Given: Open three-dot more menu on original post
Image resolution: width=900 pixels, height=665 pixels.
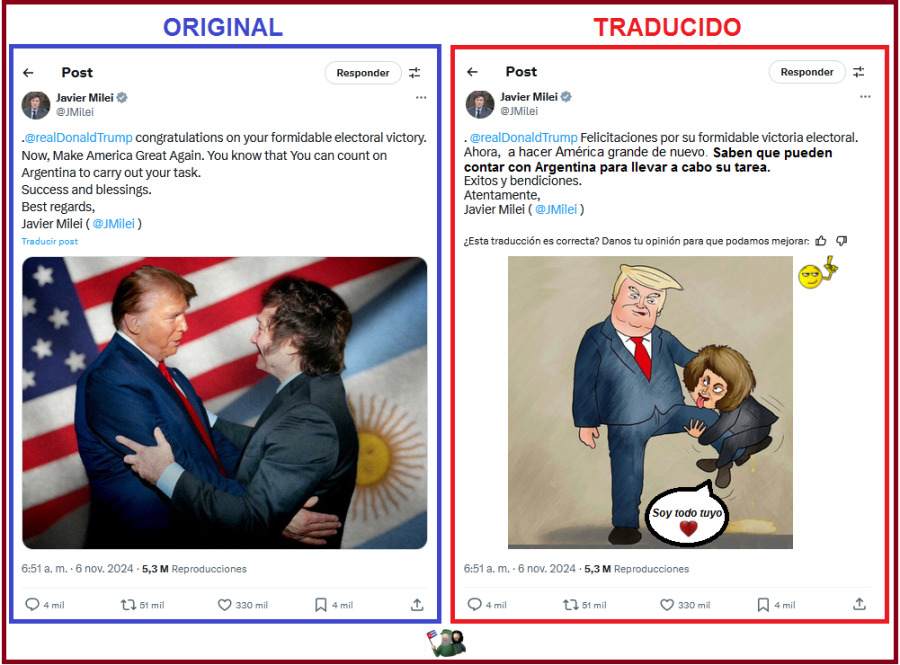Looking at the screenshot, I should [x=421, y=98].
